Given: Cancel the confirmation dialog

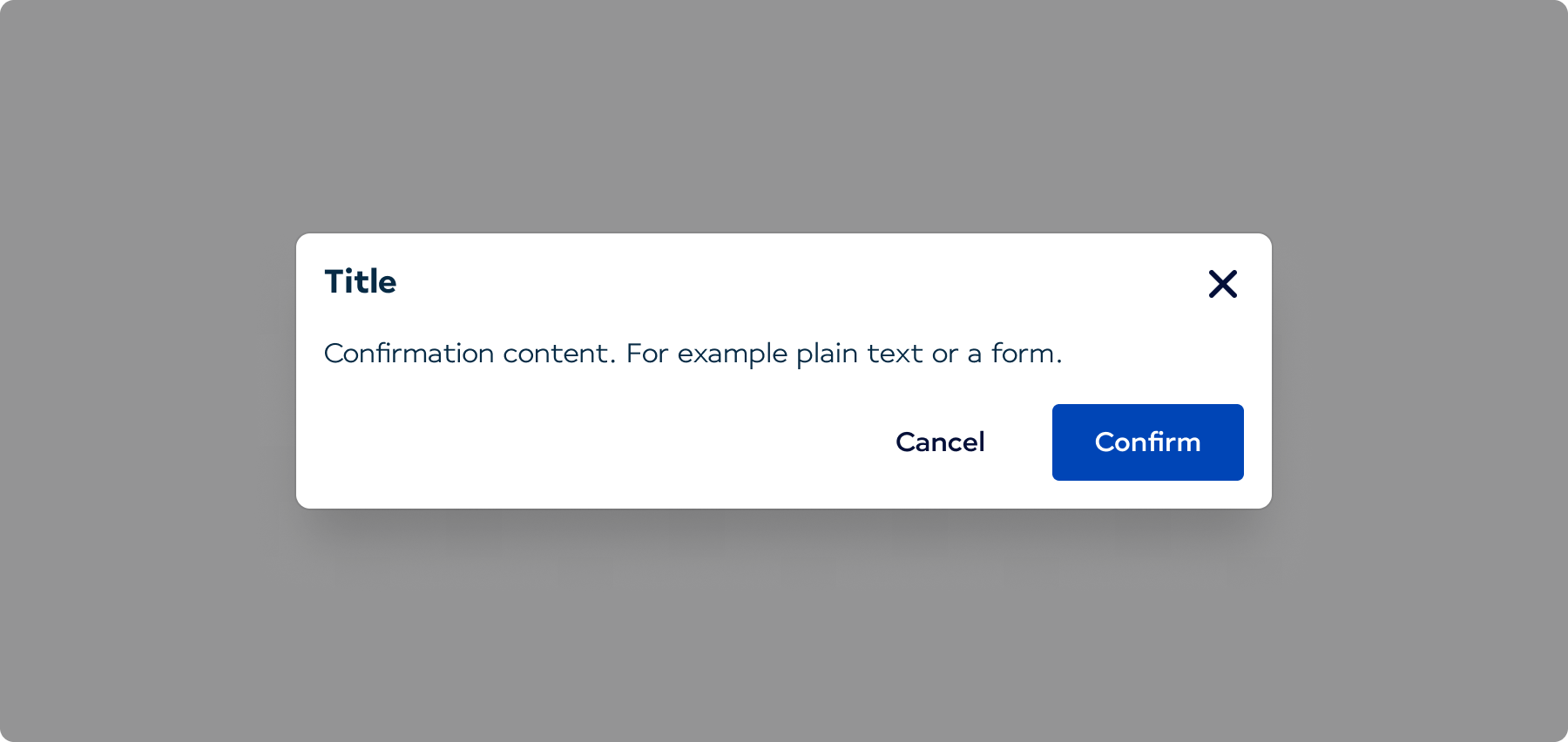Looking at the screenshot, I should pos(940,442).
